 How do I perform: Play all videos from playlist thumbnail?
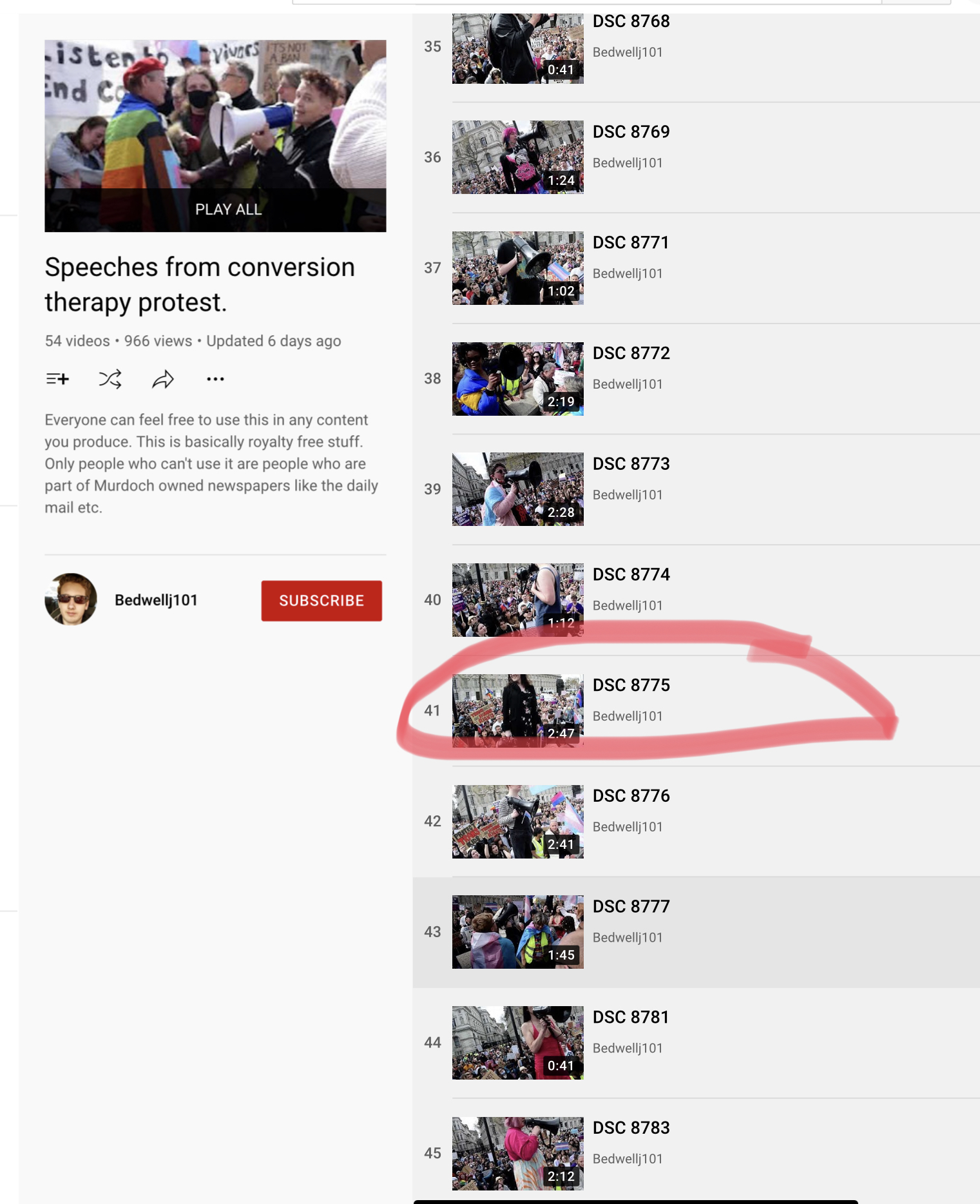tap(215, 136)
